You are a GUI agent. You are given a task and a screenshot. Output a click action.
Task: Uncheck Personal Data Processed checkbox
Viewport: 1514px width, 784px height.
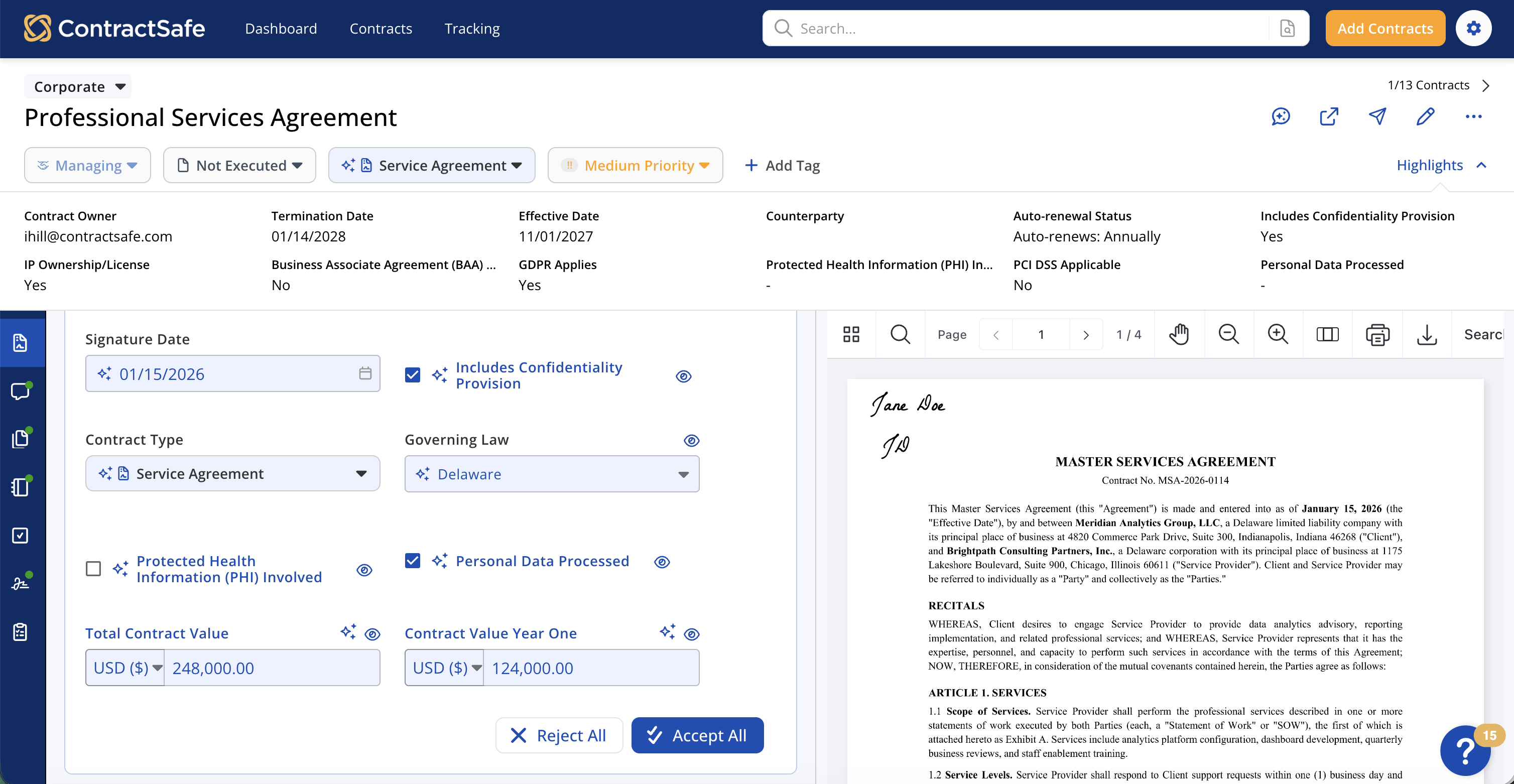click(413, 561)
